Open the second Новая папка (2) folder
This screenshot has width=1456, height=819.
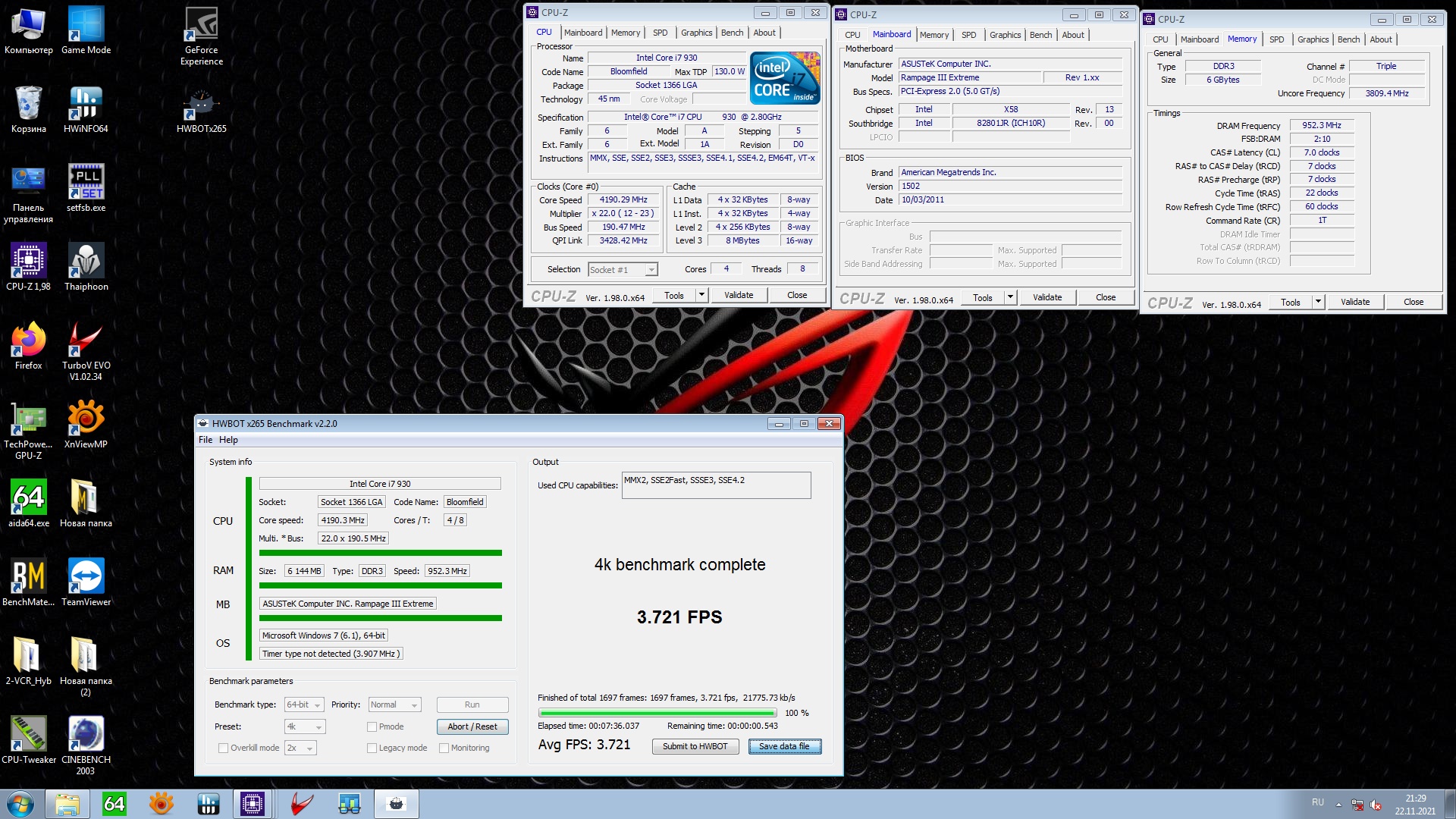click(x=86, y=667)
